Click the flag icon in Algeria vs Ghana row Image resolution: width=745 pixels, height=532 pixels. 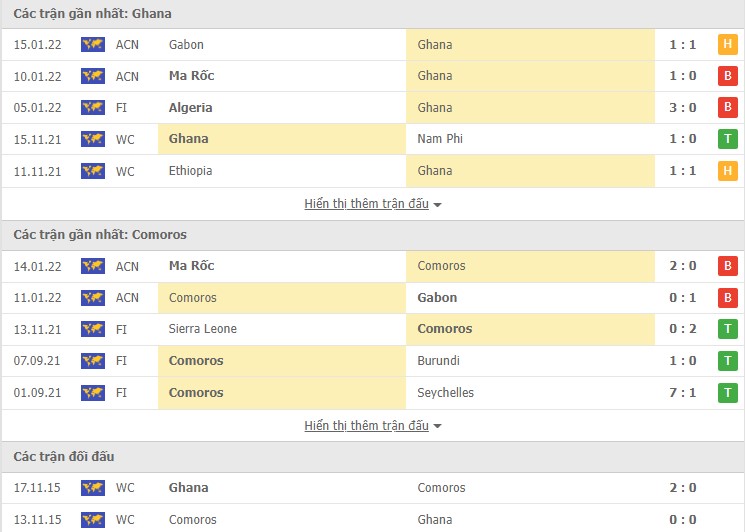(x=93, y=107)
